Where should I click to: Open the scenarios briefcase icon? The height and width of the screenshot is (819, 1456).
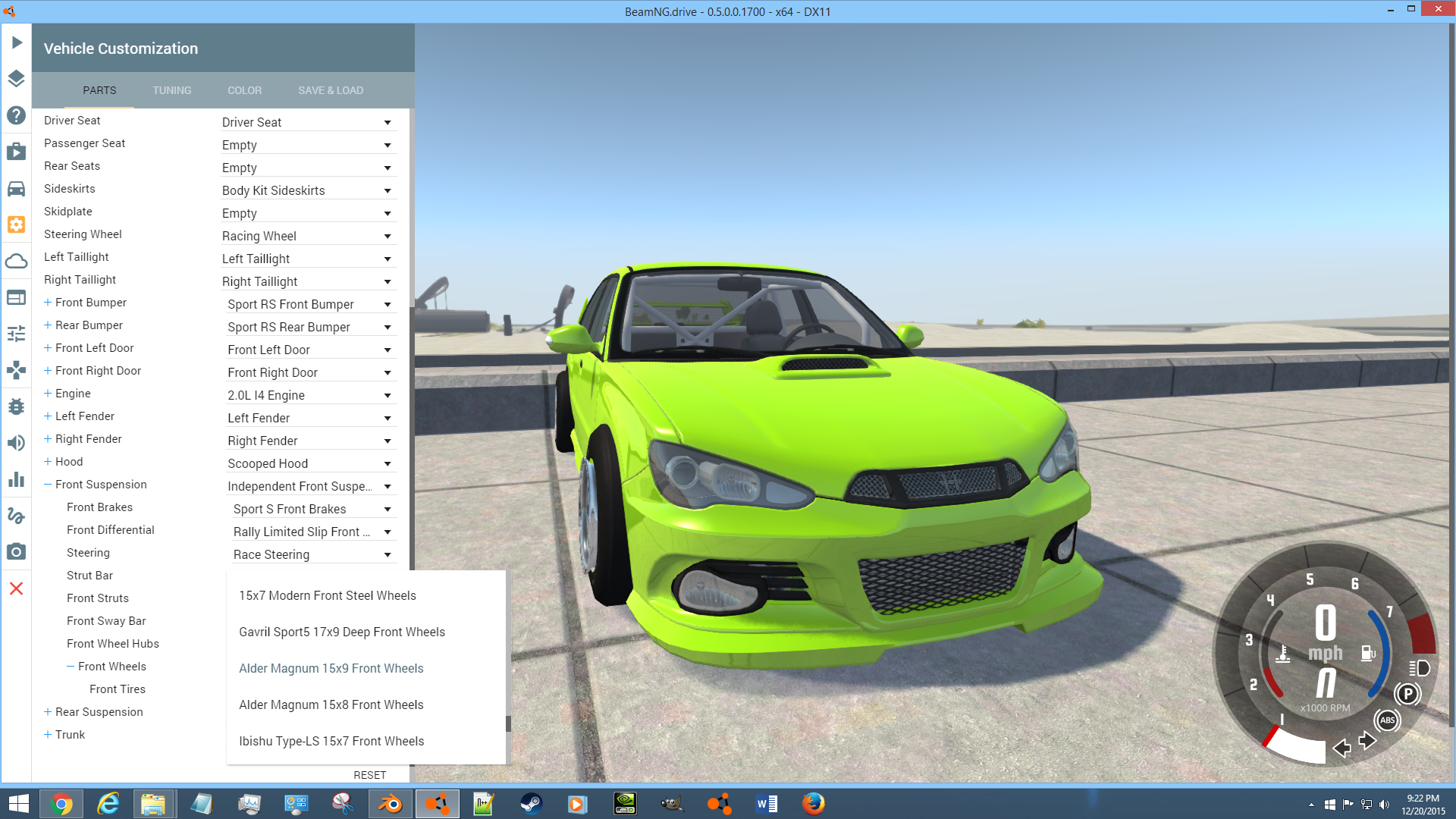[17, 152]
